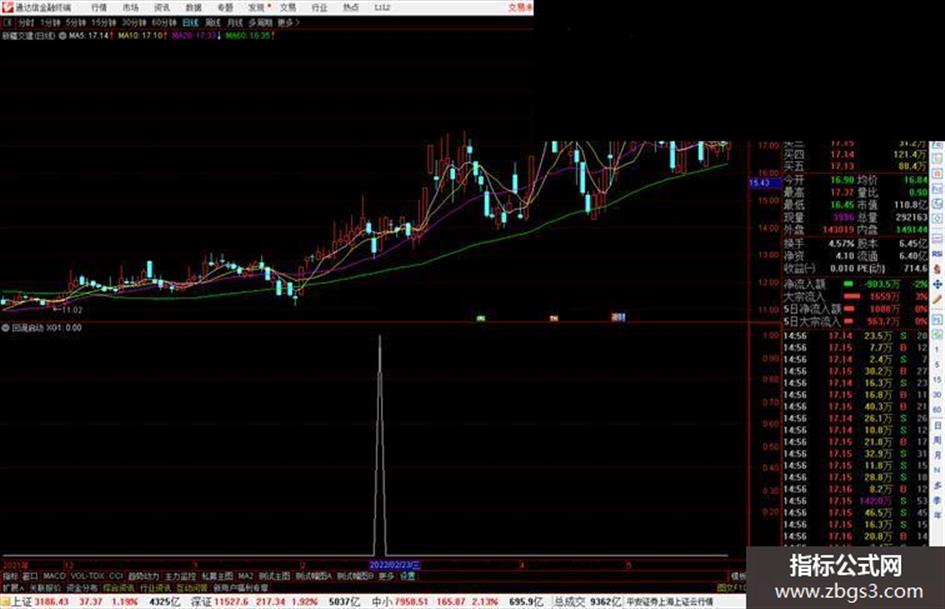The image size is (945, 609).
Task: Click the money bag icon in sidebar
Action: (937, 269)
